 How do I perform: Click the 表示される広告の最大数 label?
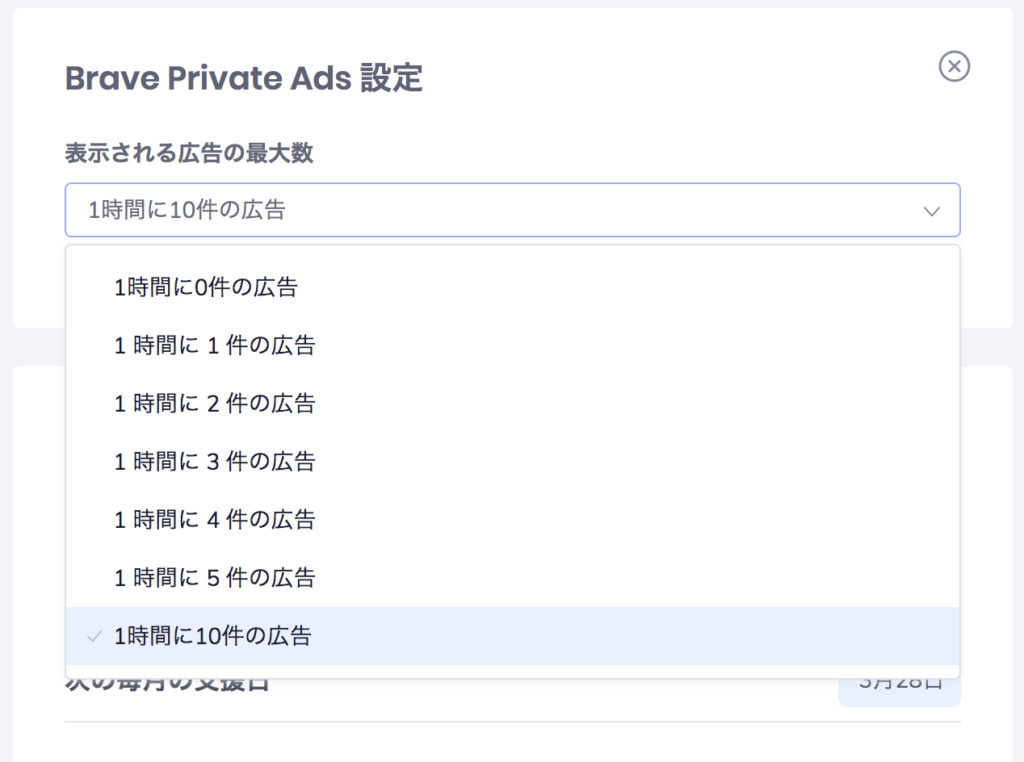tap(189, 153)
